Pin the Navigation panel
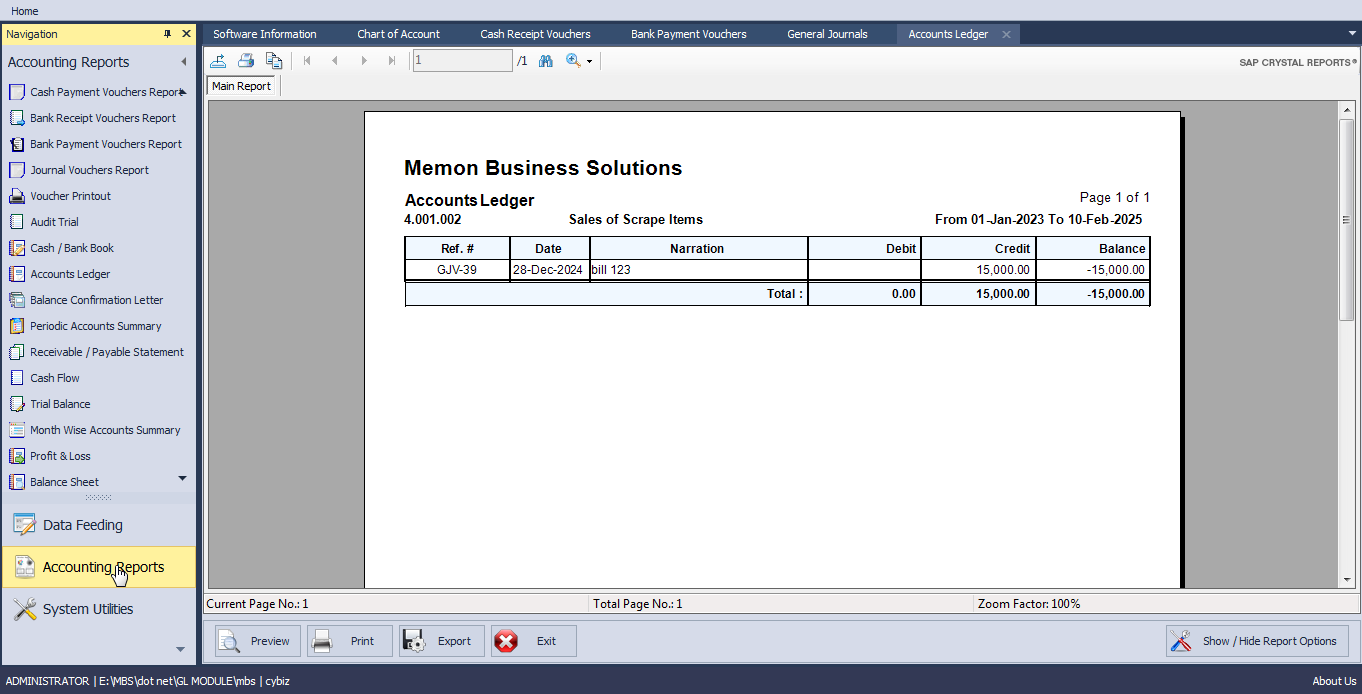This screenshot has width=1362, height=694. pos(168,34)
